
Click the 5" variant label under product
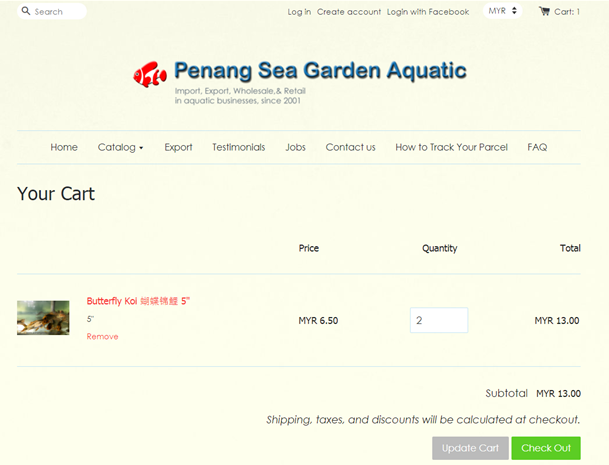point(90,319)
